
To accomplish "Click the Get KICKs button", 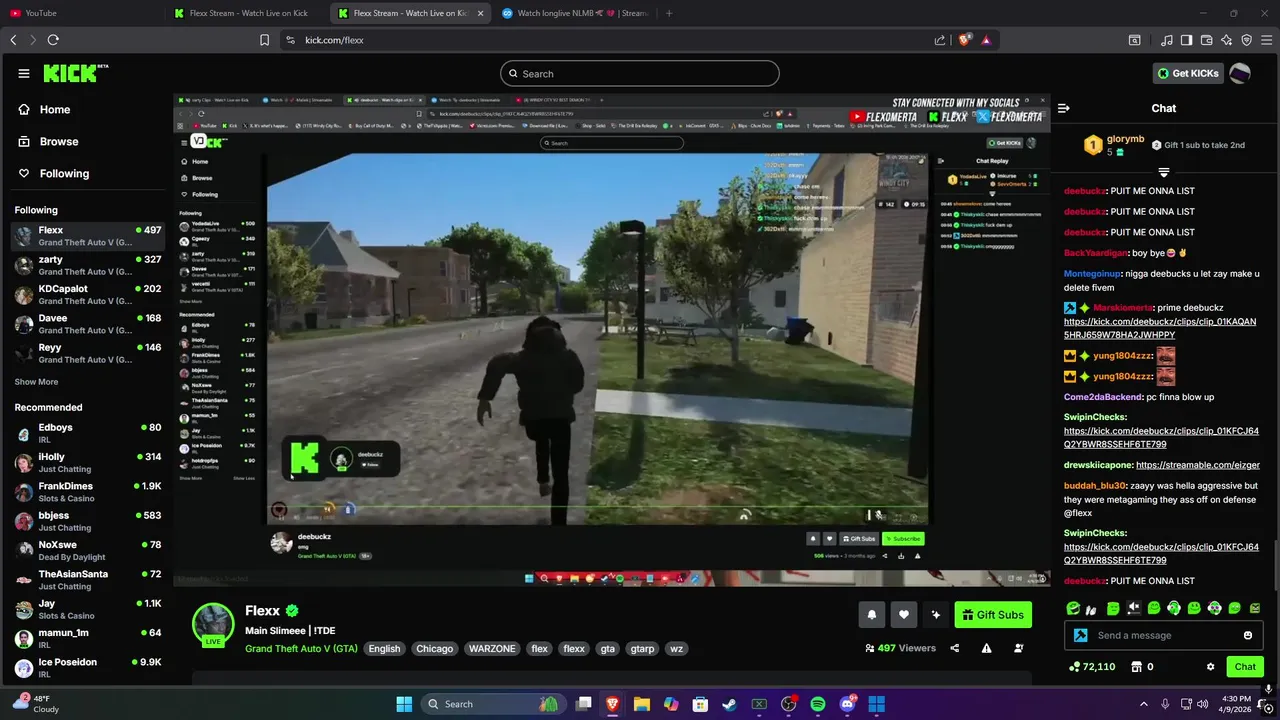I will click(1188, 73).
